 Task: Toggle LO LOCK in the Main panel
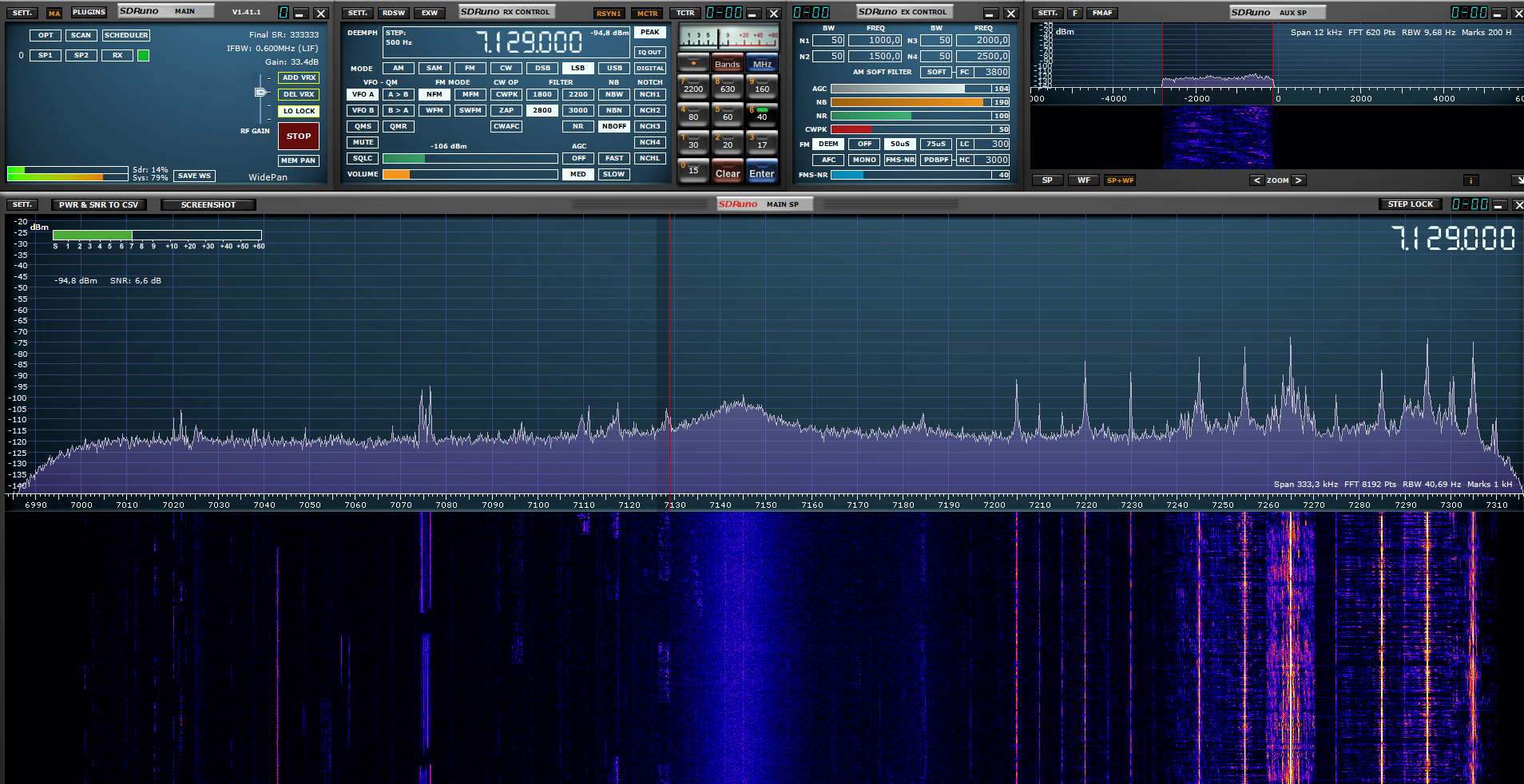299,111
